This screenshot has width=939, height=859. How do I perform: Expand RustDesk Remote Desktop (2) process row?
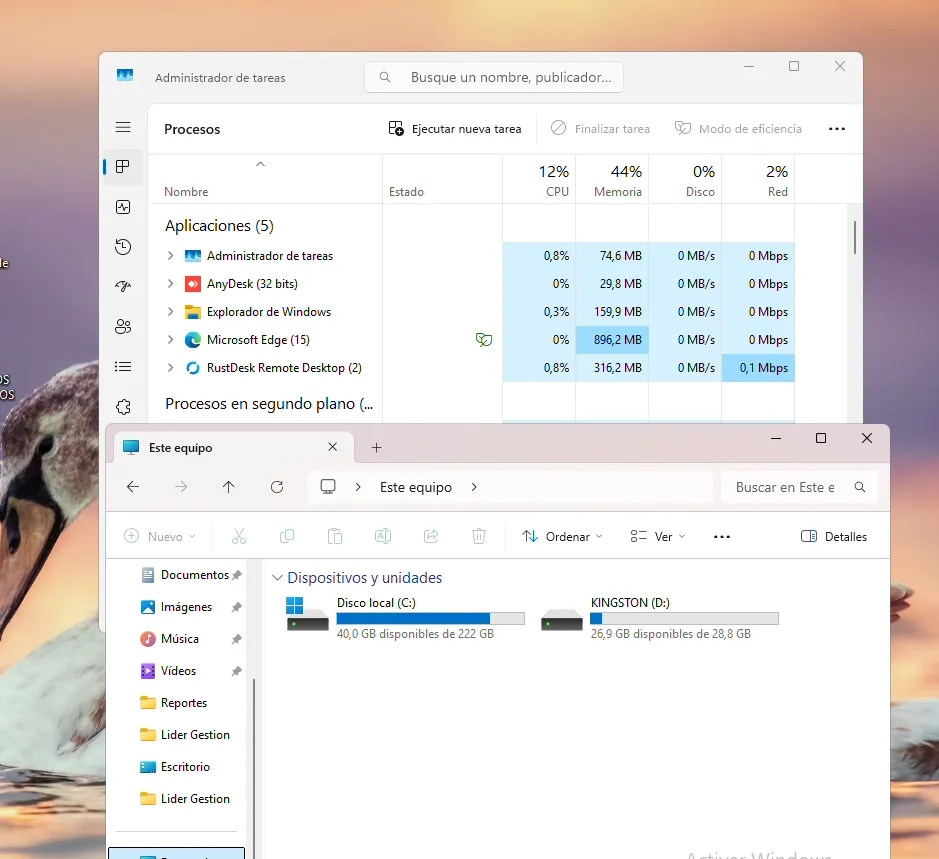[171, 368]
